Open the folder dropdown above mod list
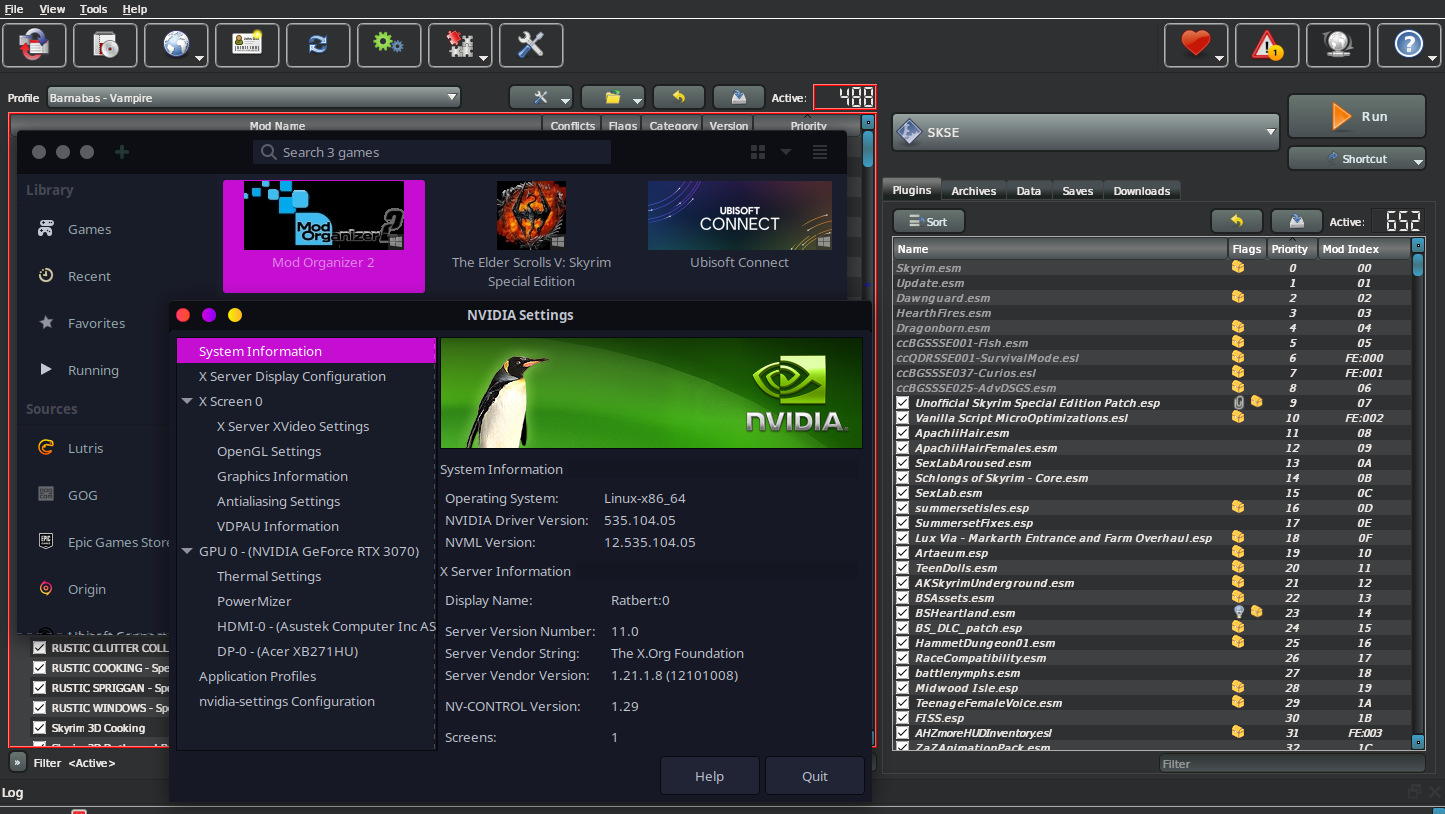Screen dimensions: 1445x814 coord(613,97)
